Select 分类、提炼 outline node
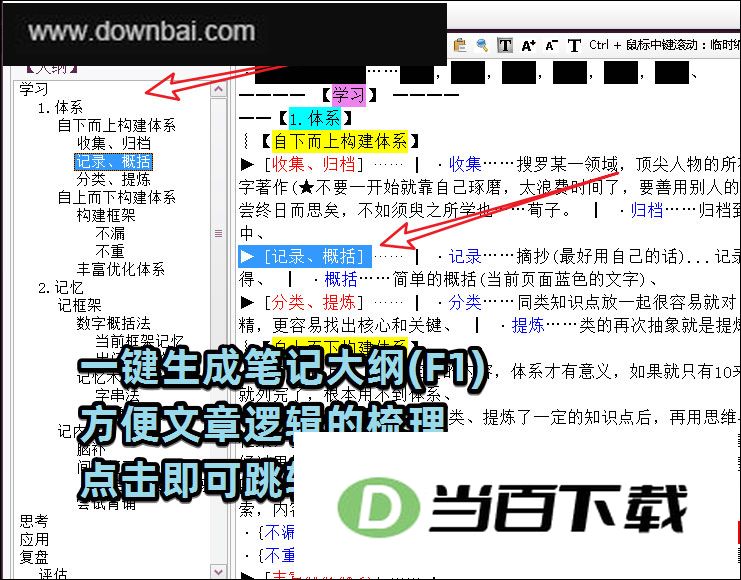 pos(114,179)
